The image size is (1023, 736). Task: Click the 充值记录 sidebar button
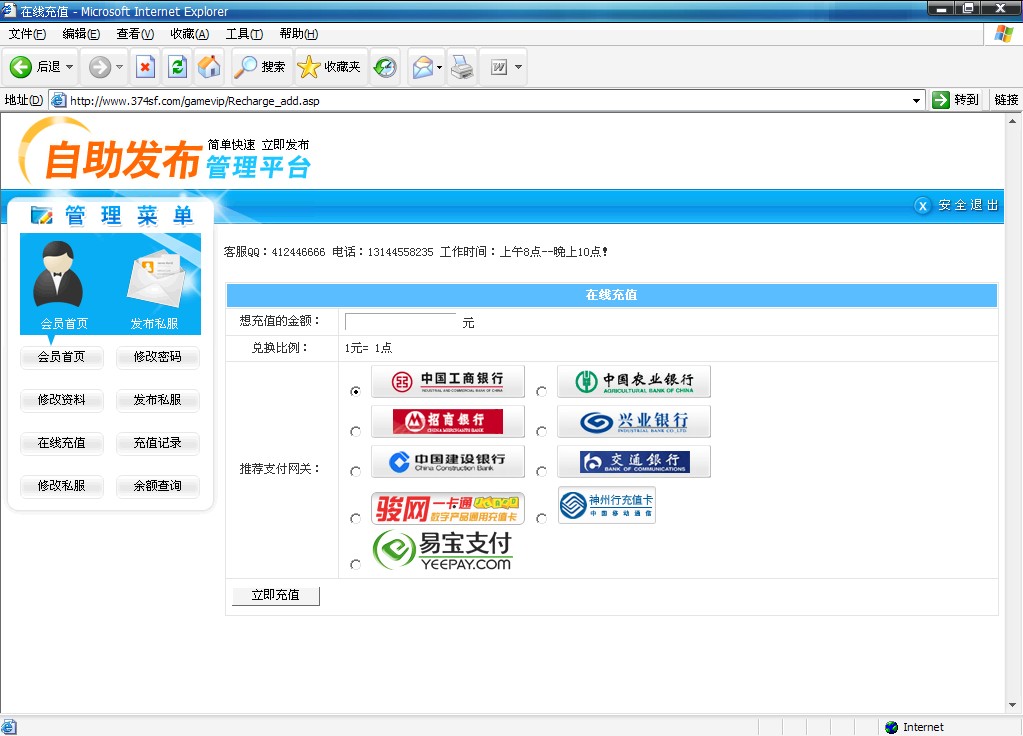(157, 443)
